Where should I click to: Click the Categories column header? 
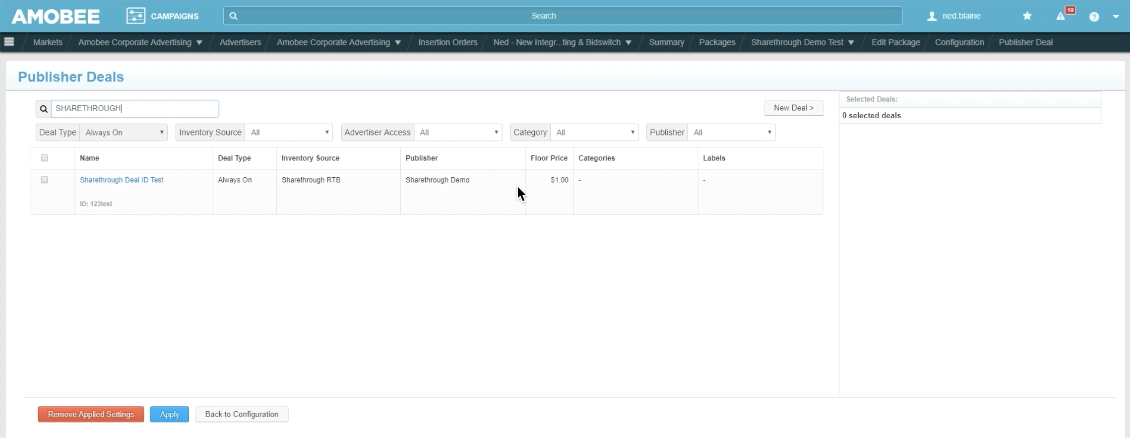coord(597,158)
